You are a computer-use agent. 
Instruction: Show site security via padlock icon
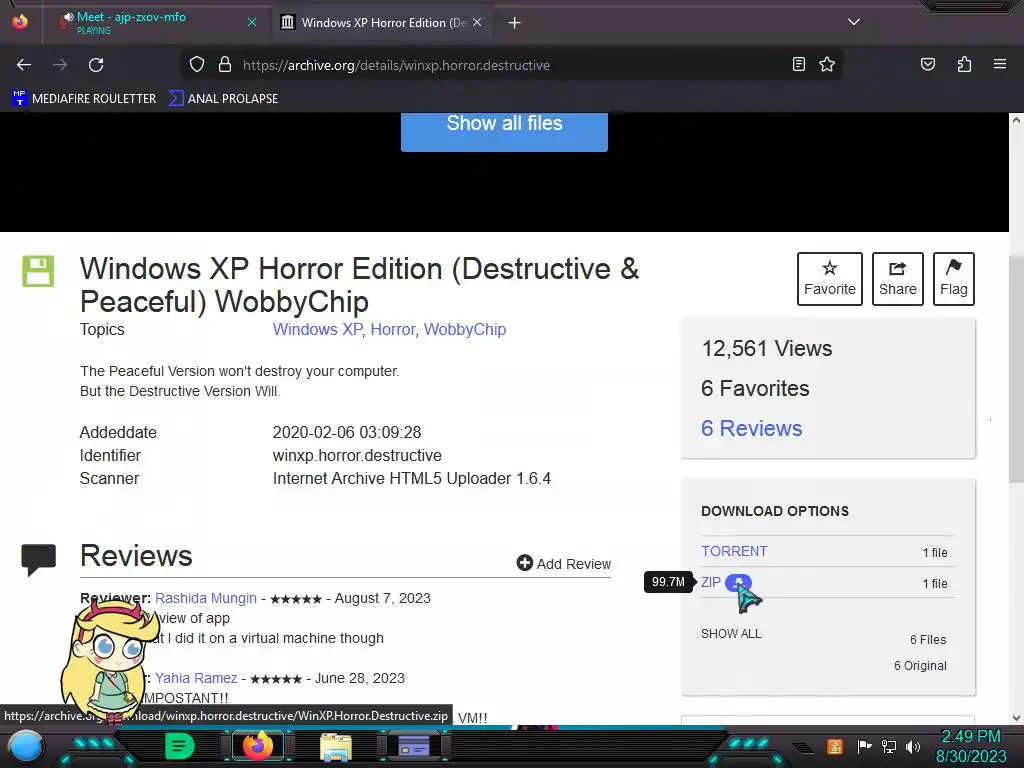pyautogui.click(x=225, y=65)
